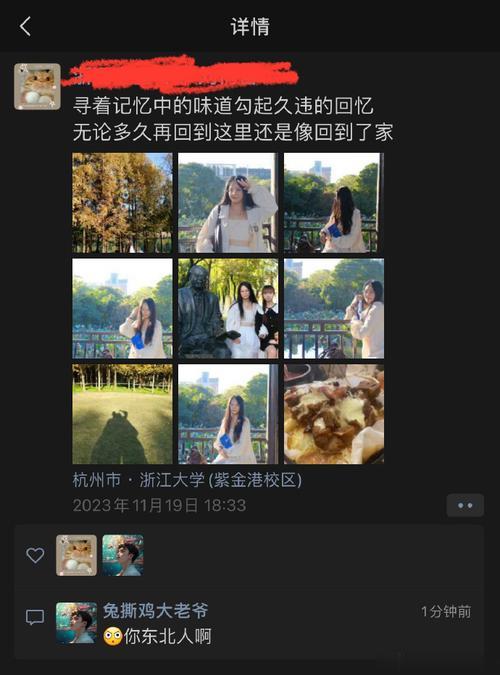Tap the heart like icon

click(35, 555)
